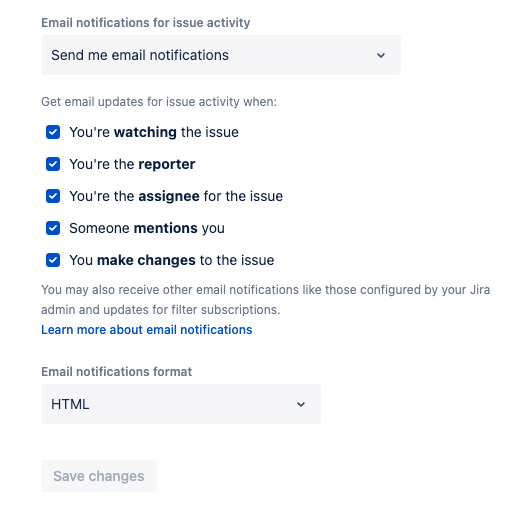Image resolution: width=519 pixels, height=511 pixels.
Task: Click the 'You're the reporter' label text
Action: pos(132,164)
